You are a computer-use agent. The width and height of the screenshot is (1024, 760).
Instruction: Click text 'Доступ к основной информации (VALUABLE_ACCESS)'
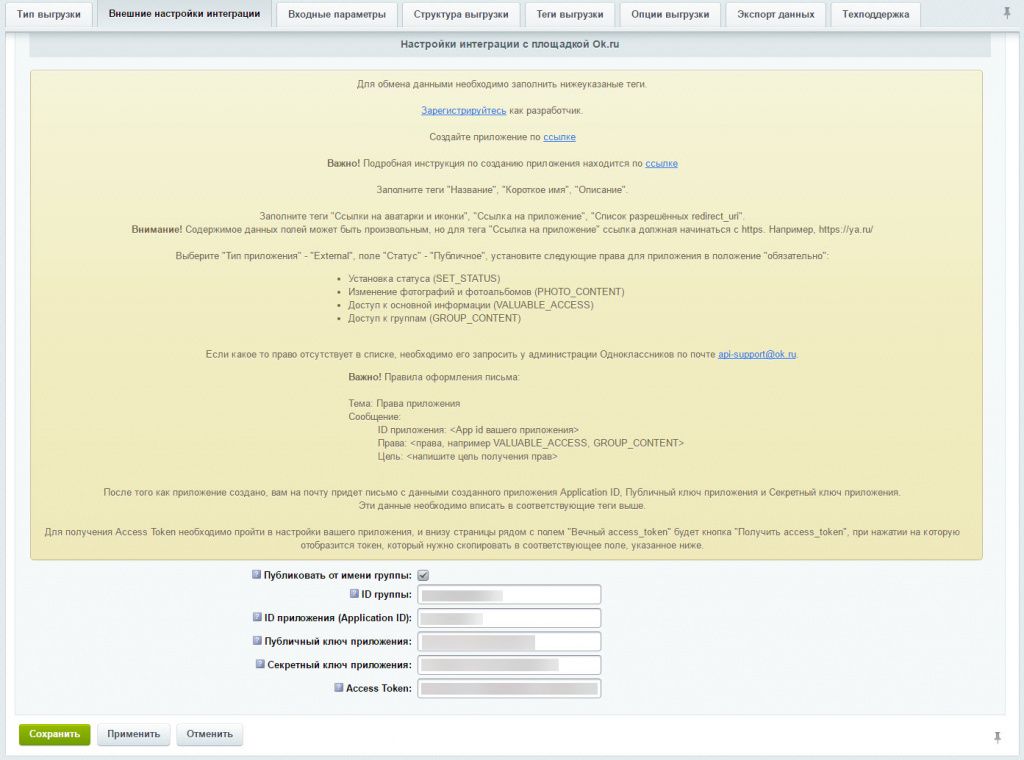click(471, 305)
